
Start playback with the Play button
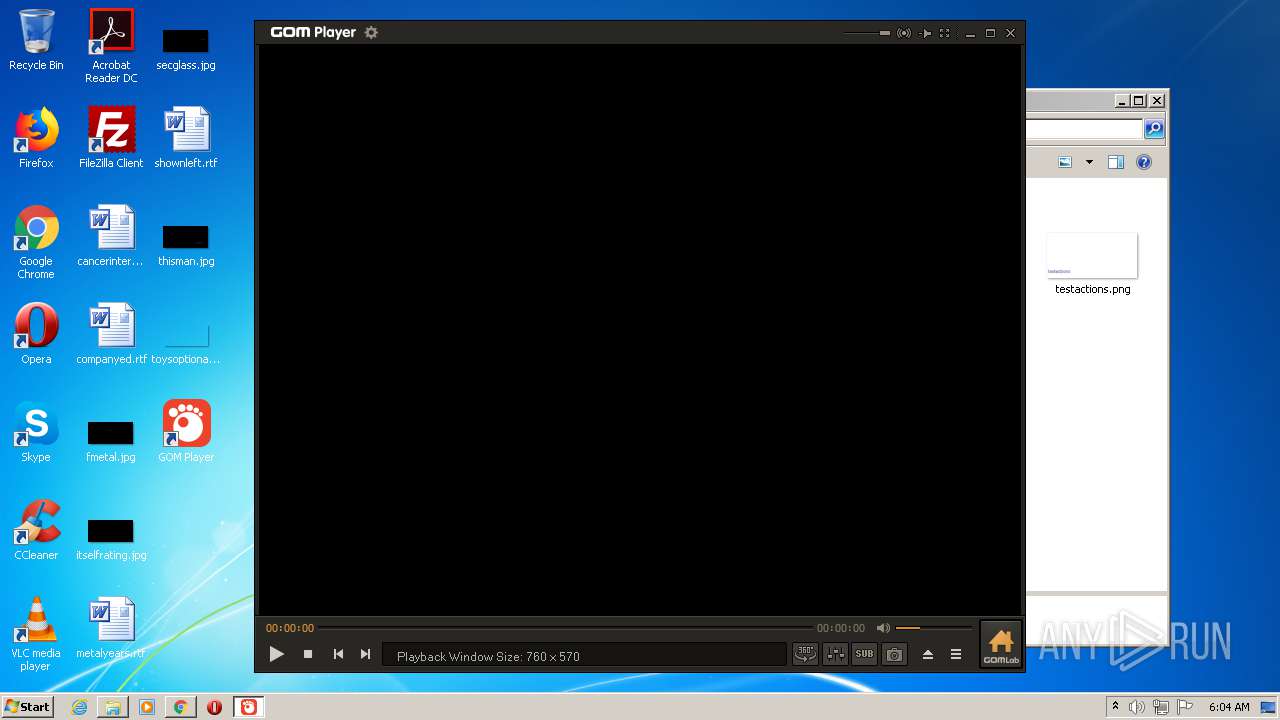click(x=277, y=654)
